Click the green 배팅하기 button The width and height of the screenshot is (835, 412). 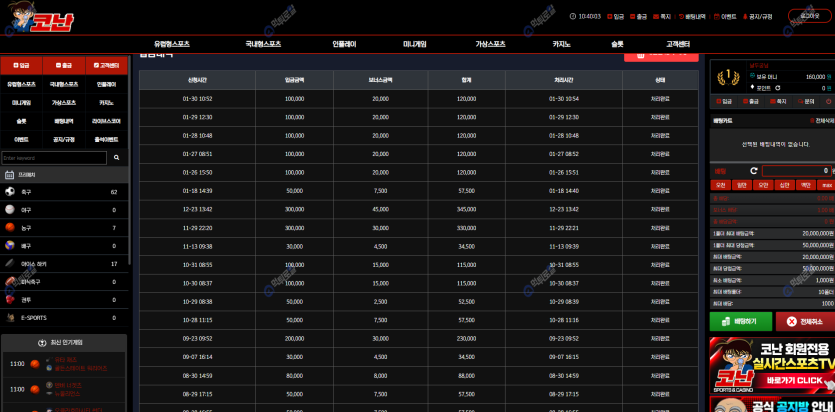pyautogui.click(x=741, y=322)
